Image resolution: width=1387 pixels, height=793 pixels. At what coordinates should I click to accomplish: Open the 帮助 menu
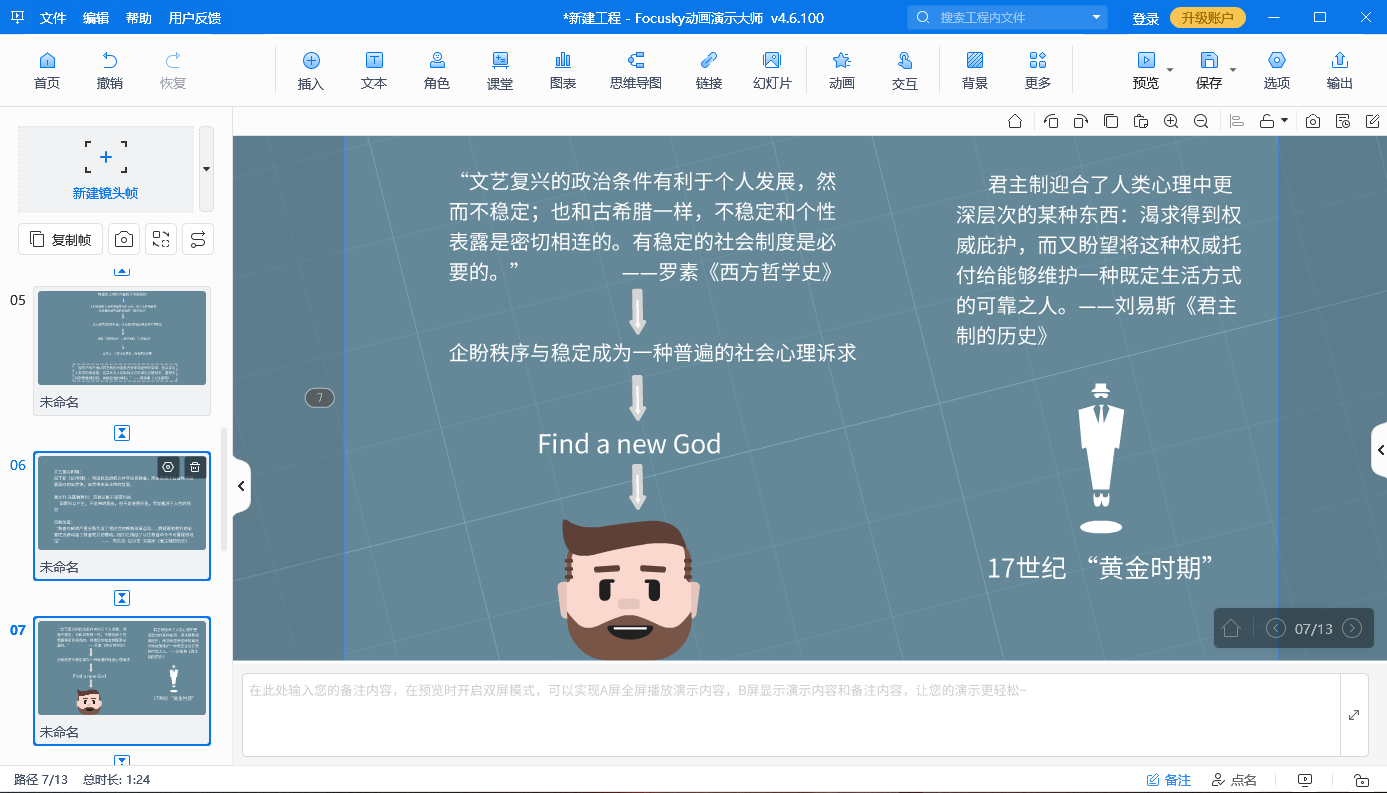(x=139, y=18)
